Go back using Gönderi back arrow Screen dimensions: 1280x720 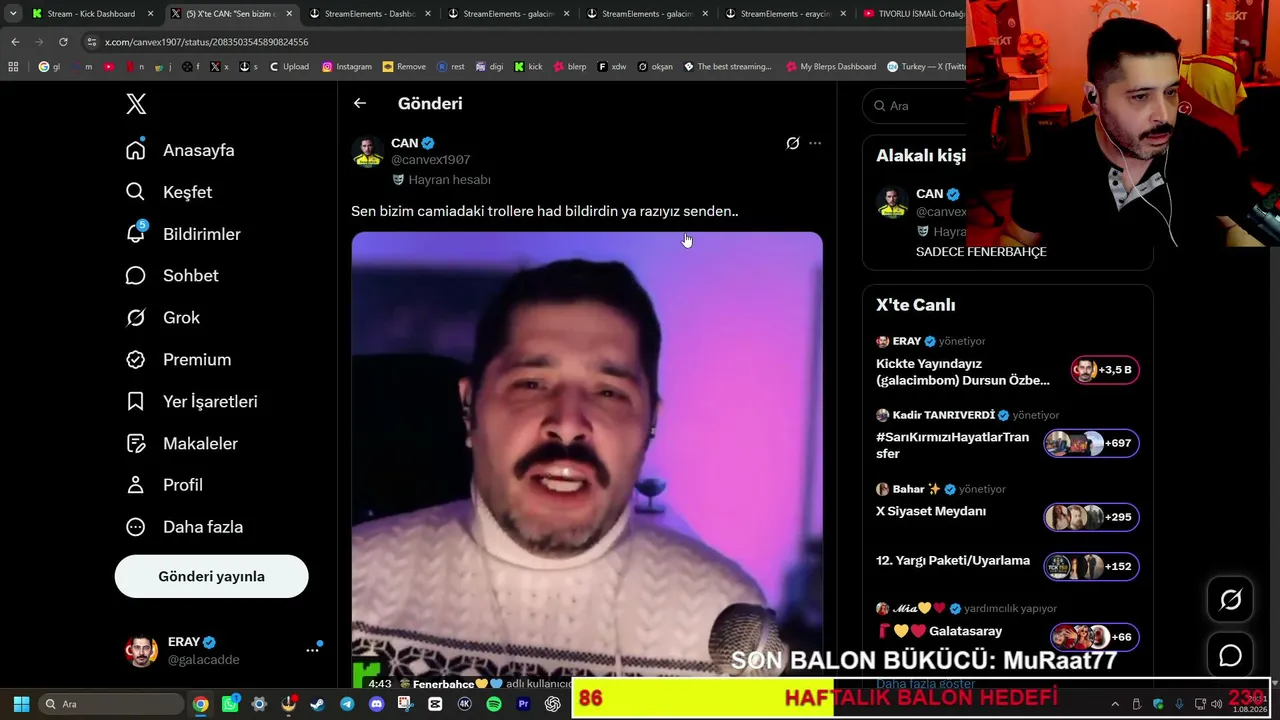(x=360, y=103)
